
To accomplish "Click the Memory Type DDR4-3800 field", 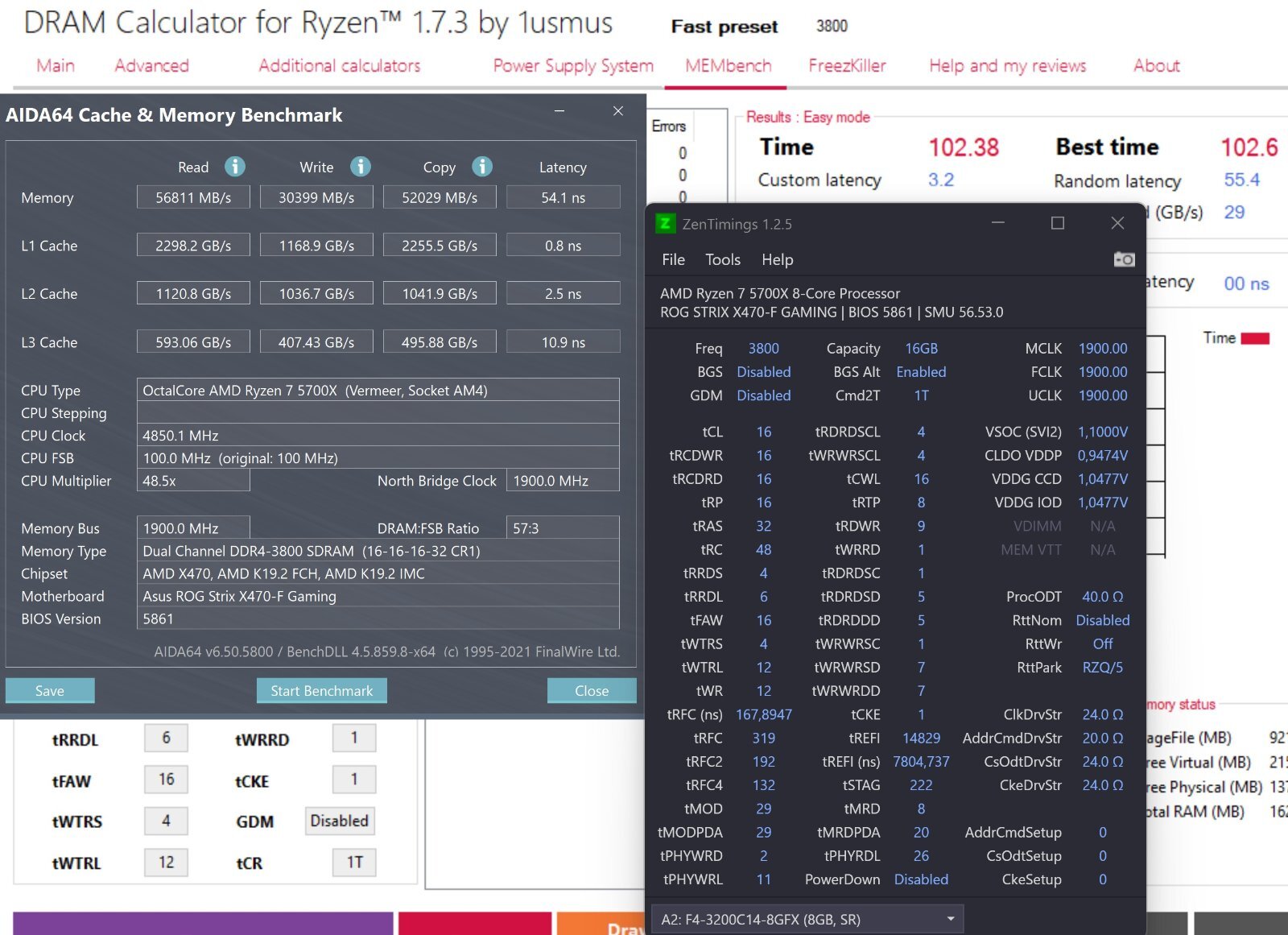I will (x=378, y=551).
